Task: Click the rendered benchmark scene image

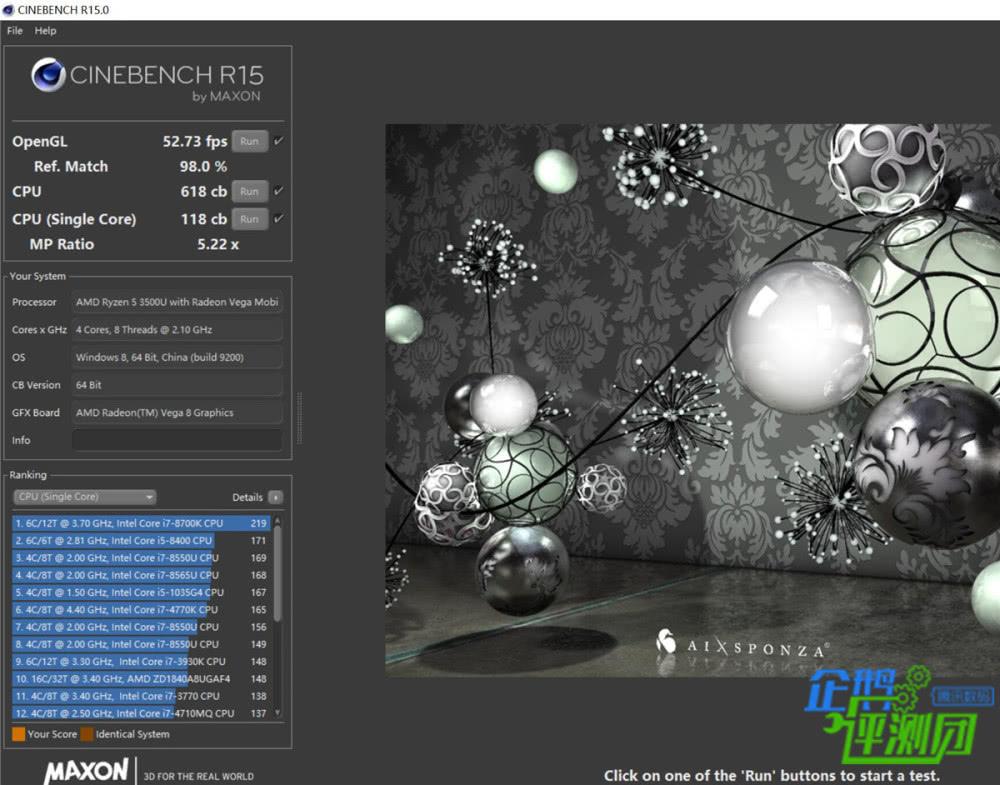Action: (692, 400)
